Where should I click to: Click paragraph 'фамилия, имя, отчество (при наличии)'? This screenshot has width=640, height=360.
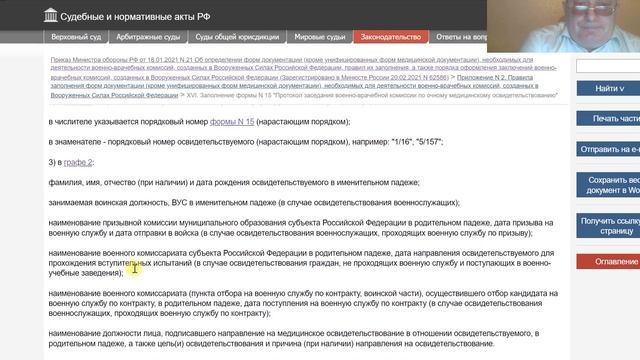234,182
